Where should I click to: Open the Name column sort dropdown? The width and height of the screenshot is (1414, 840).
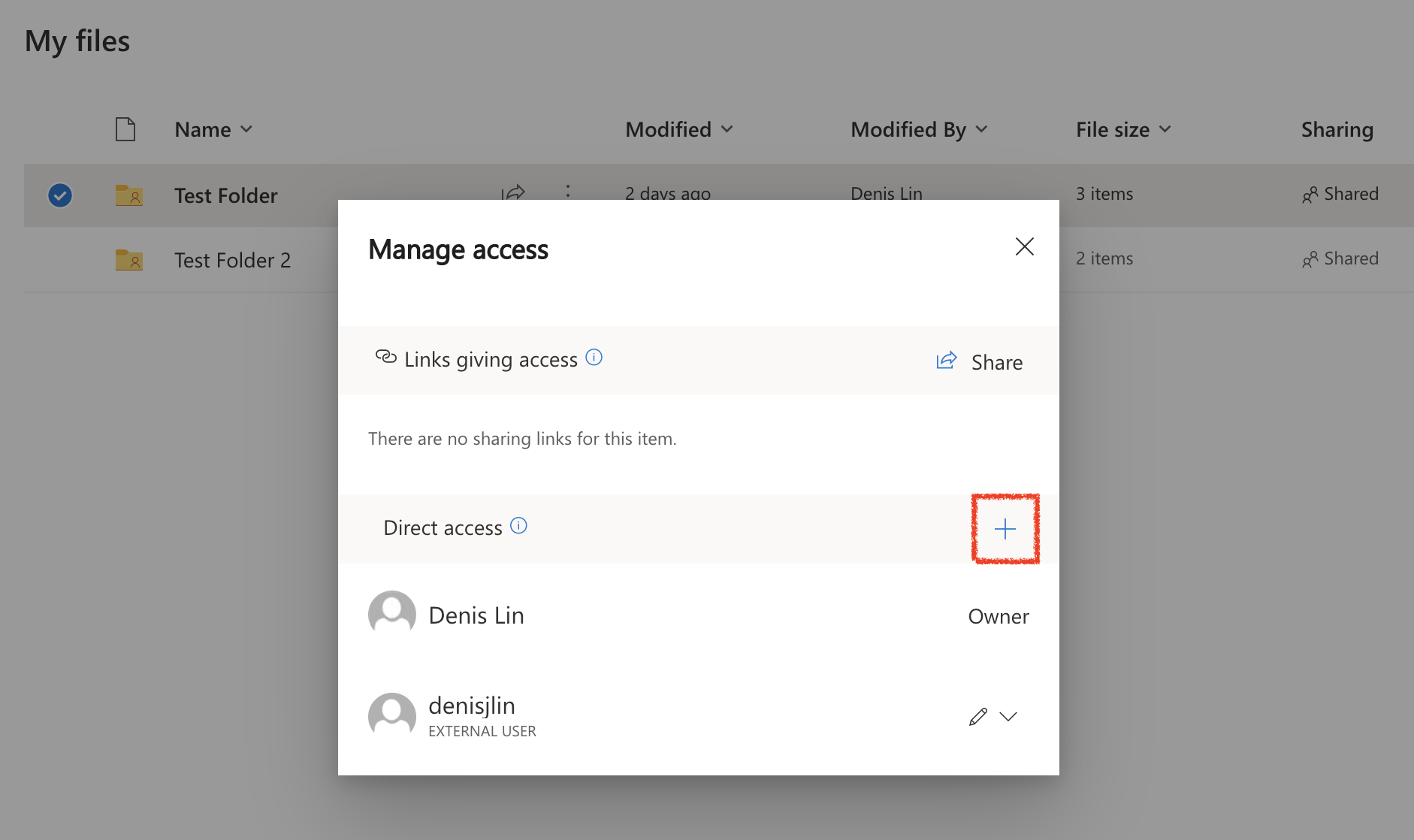tap(248, 129)
